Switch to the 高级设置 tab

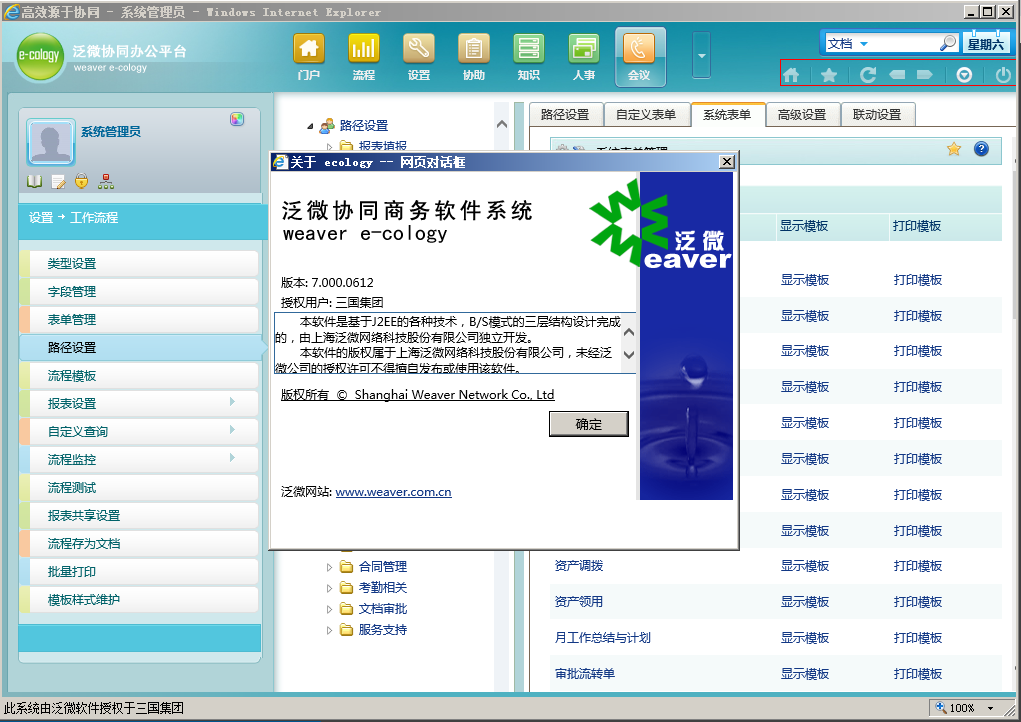(802, 115)
